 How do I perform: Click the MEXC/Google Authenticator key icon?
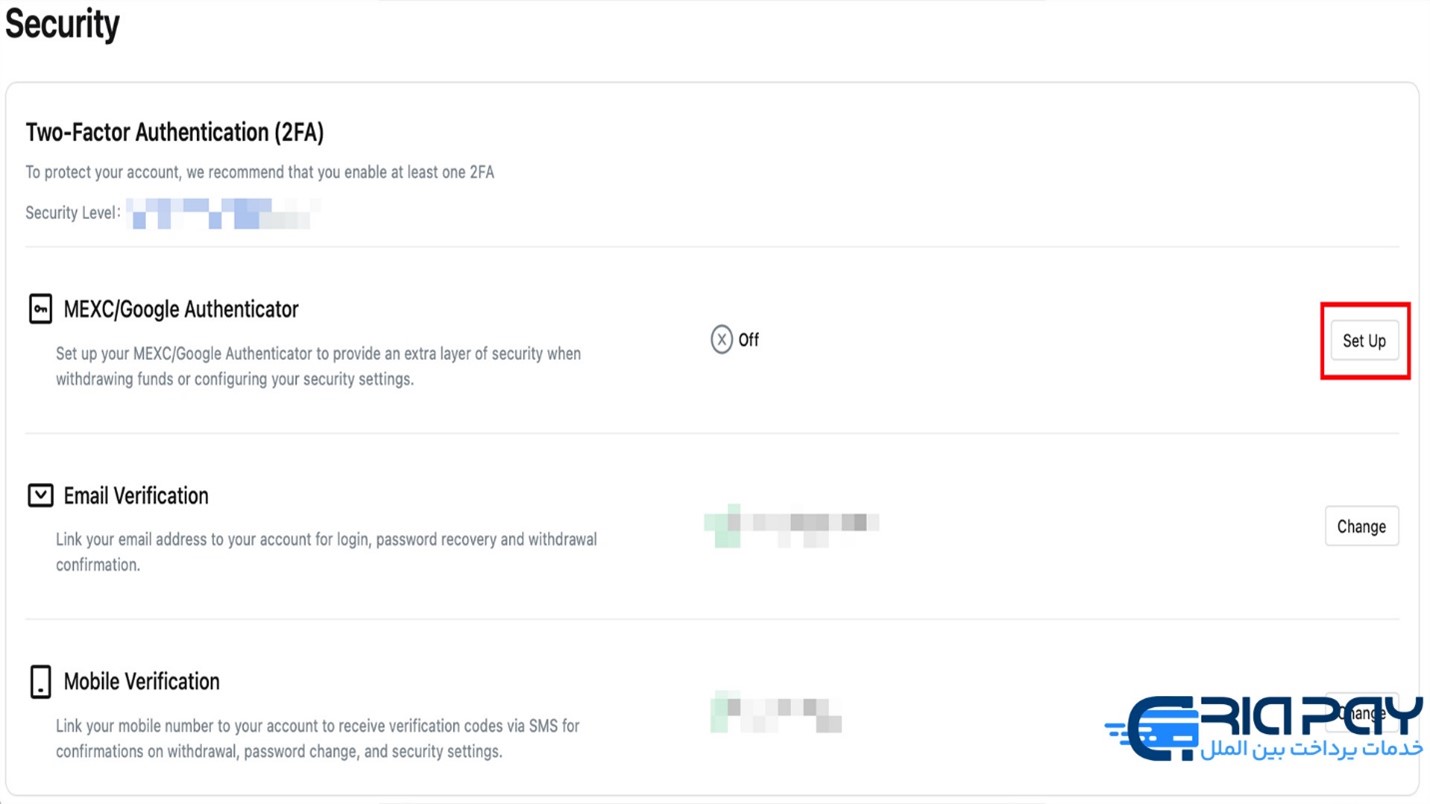[x=40, y=309]
